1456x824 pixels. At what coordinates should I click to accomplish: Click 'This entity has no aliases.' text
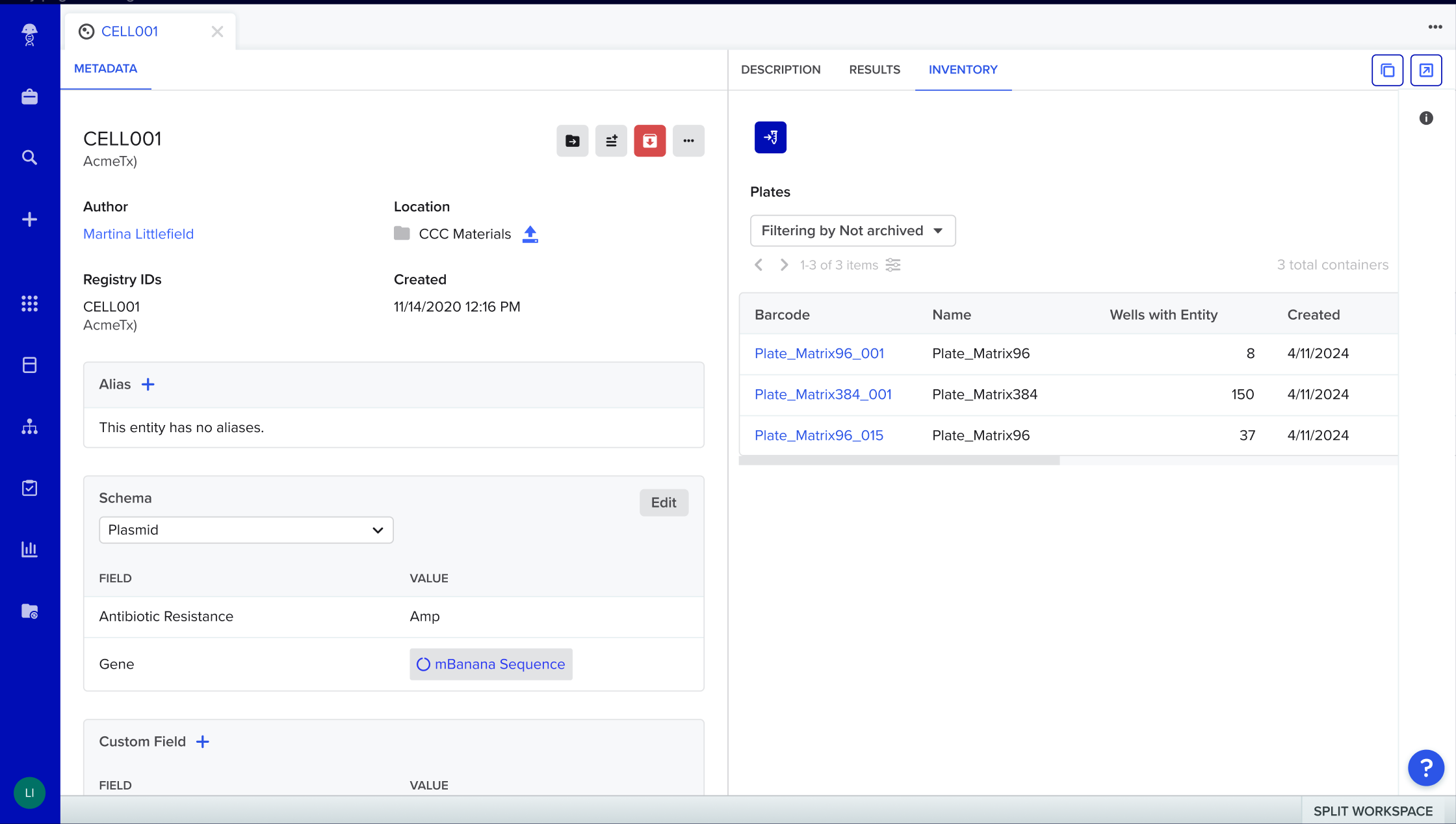click(181, 428)
